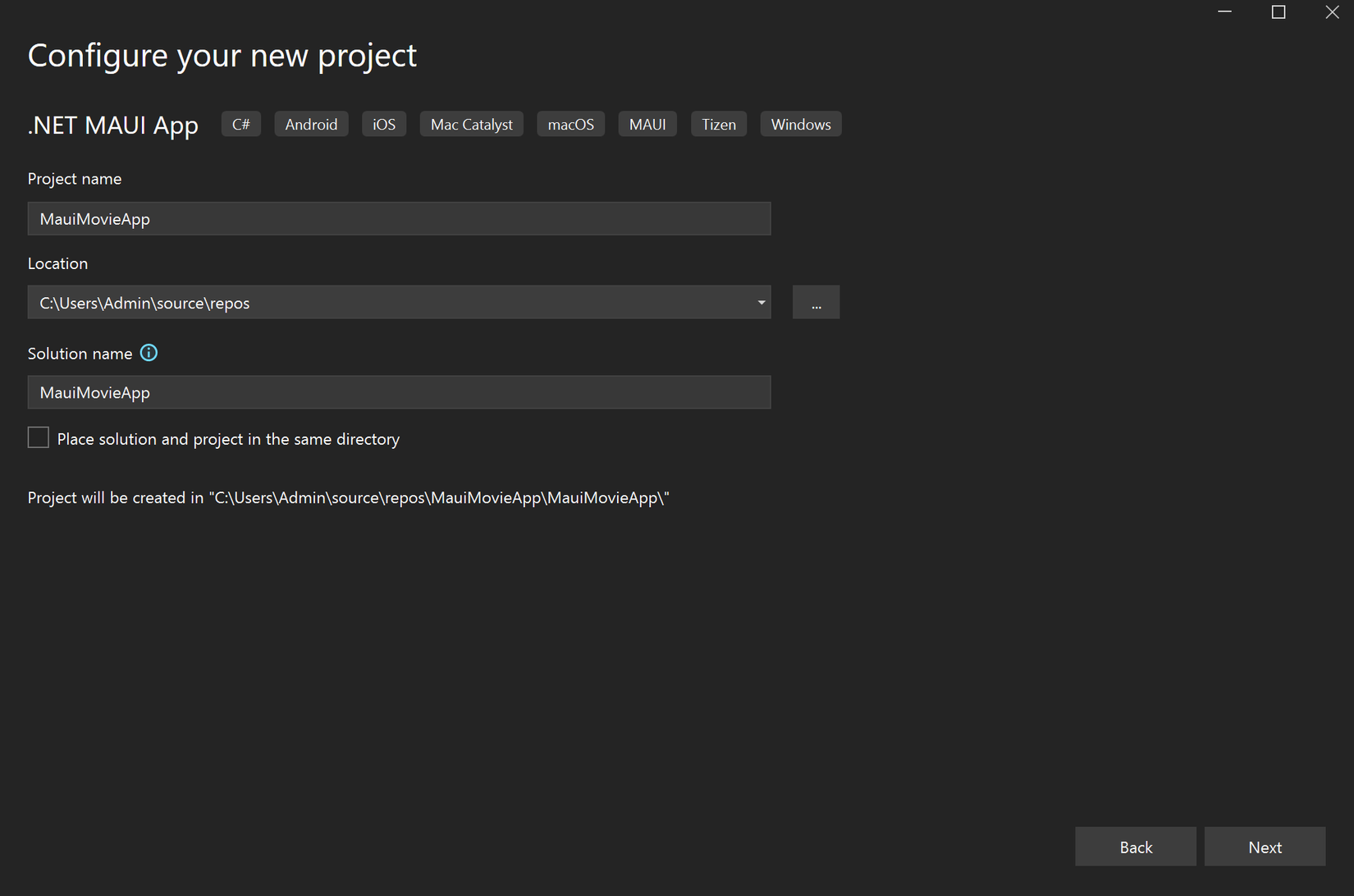Click the browse ellipsis button for Location
The image size is (1354, 896).
(816, 302)
